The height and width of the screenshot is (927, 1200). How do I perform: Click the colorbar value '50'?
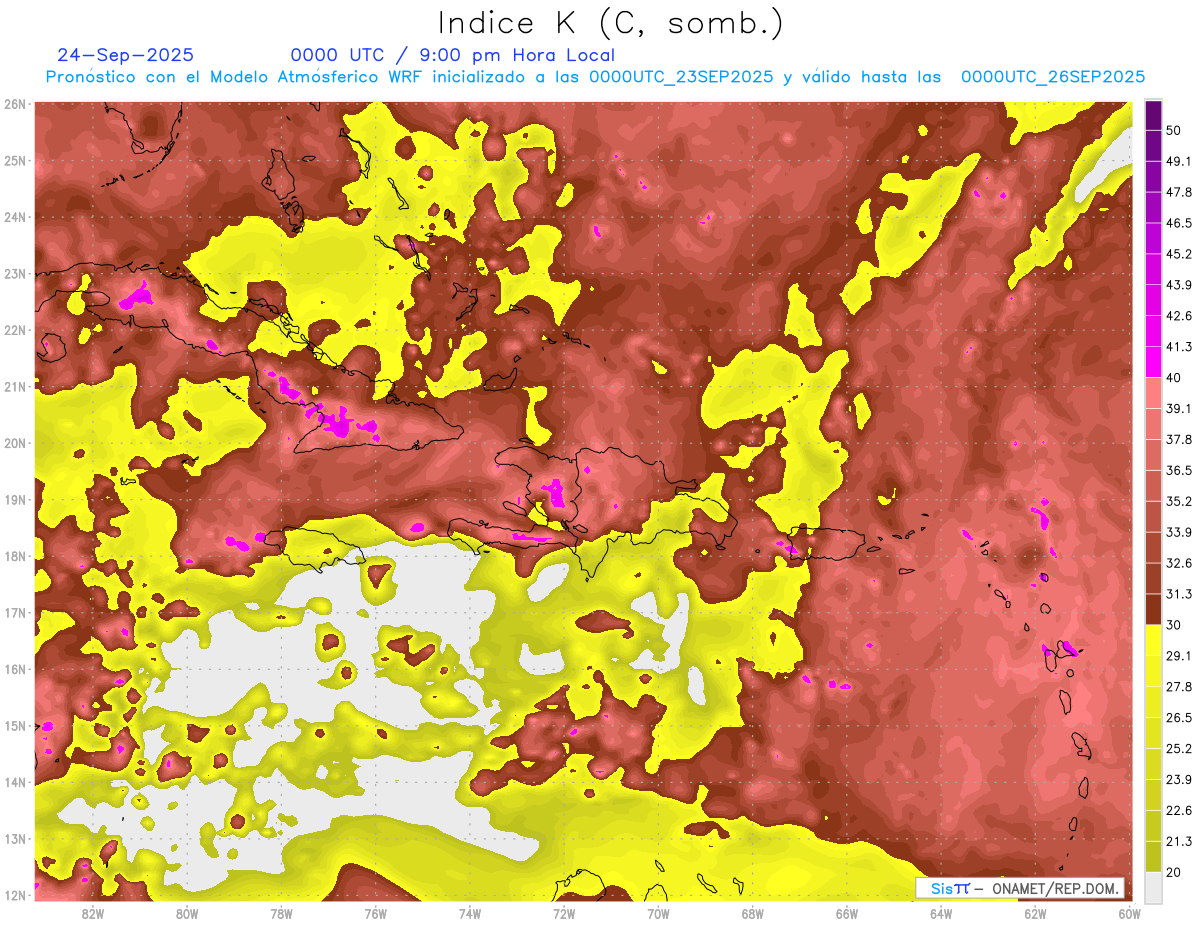[1175, 130]
